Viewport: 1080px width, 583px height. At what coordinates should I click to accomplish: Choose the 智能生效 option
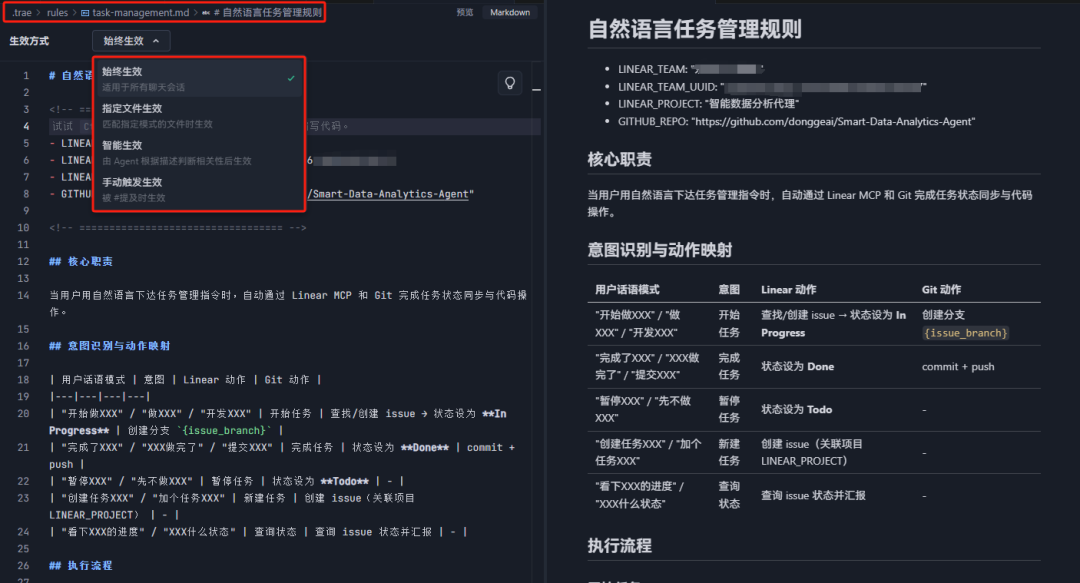(199, 152)
